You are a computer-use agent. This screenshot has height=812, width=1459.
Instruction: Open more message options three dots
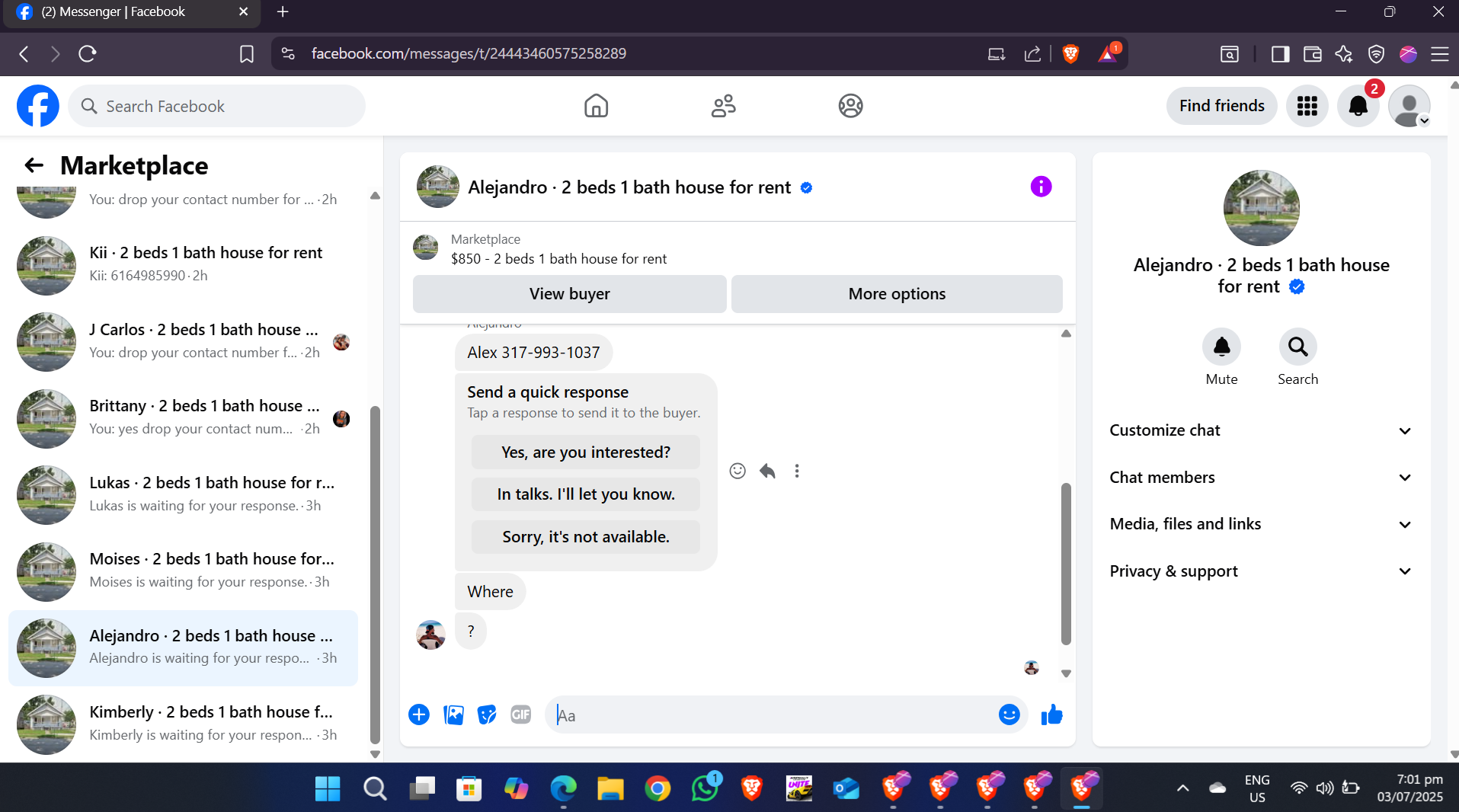click(797, 471)
